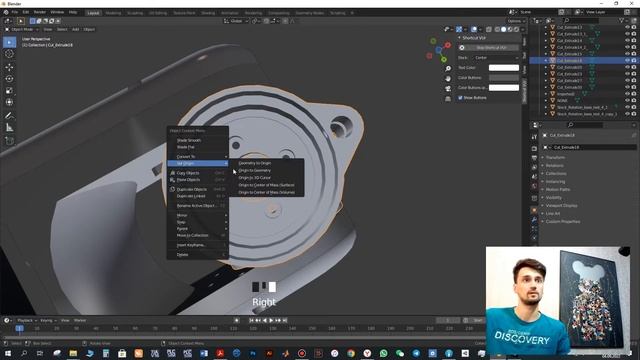
Task: Toggle viewport overlays button
Action: coord(474,29)
